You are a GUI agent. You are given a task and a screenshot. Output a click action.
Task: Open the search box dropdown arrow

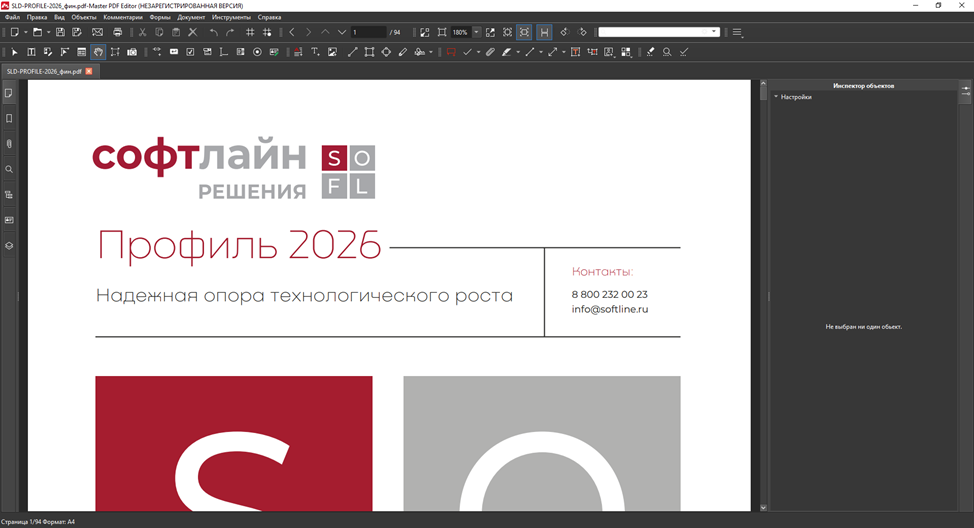coord(714,32)
